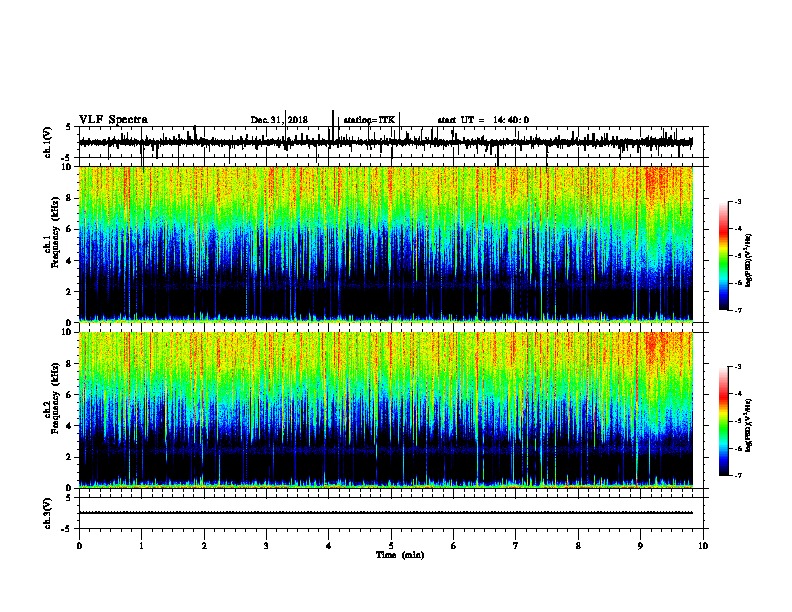
Task: Click the "VLF Spectra" plot title
Action: (113, 120)
